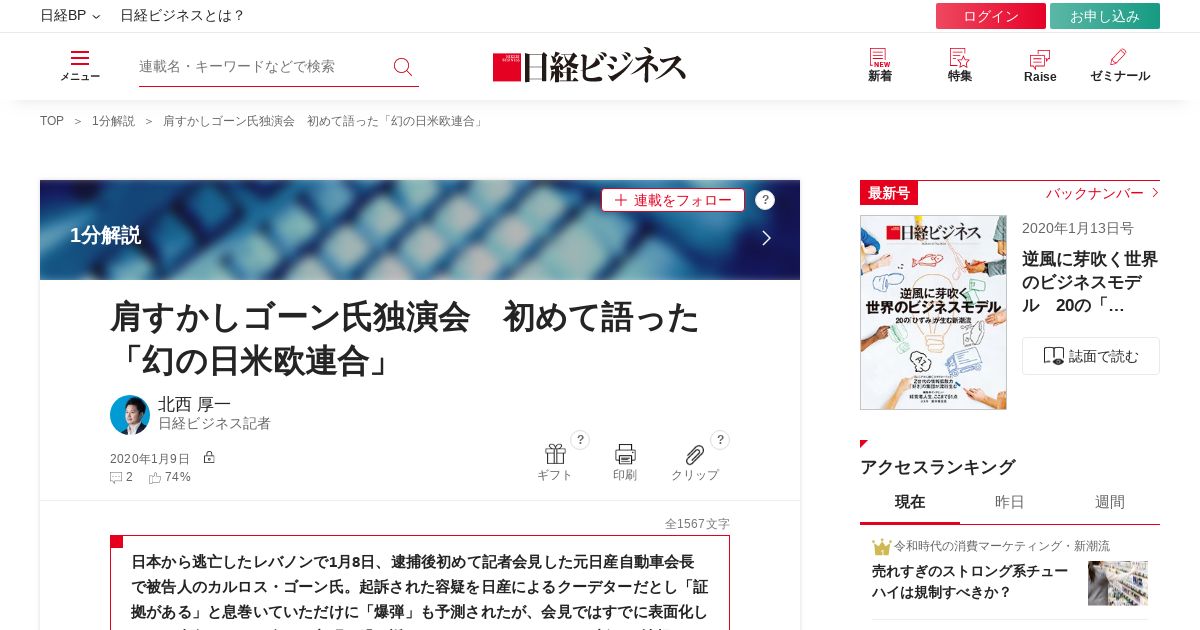1200x630 pixels.
Task: Click author name 北西 厚一
Action: point(194,404)
